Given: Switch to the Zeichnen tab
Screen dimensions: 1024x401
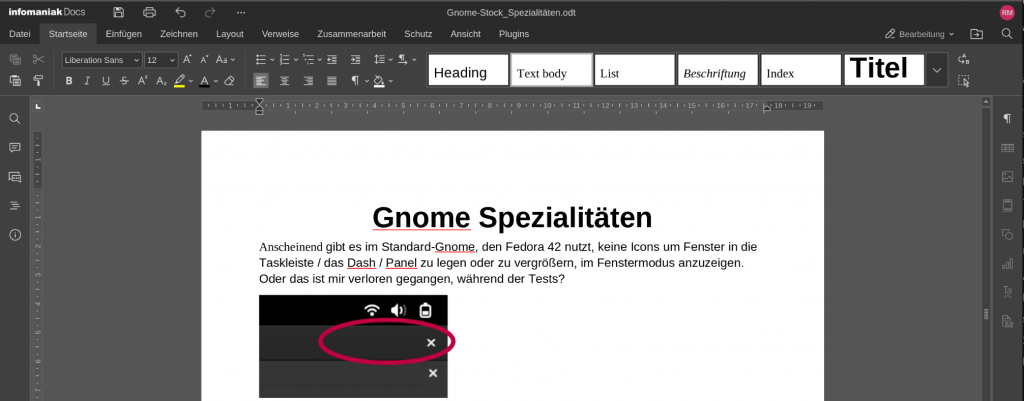Looking at the screenshot, I should [x=179, y=34].
